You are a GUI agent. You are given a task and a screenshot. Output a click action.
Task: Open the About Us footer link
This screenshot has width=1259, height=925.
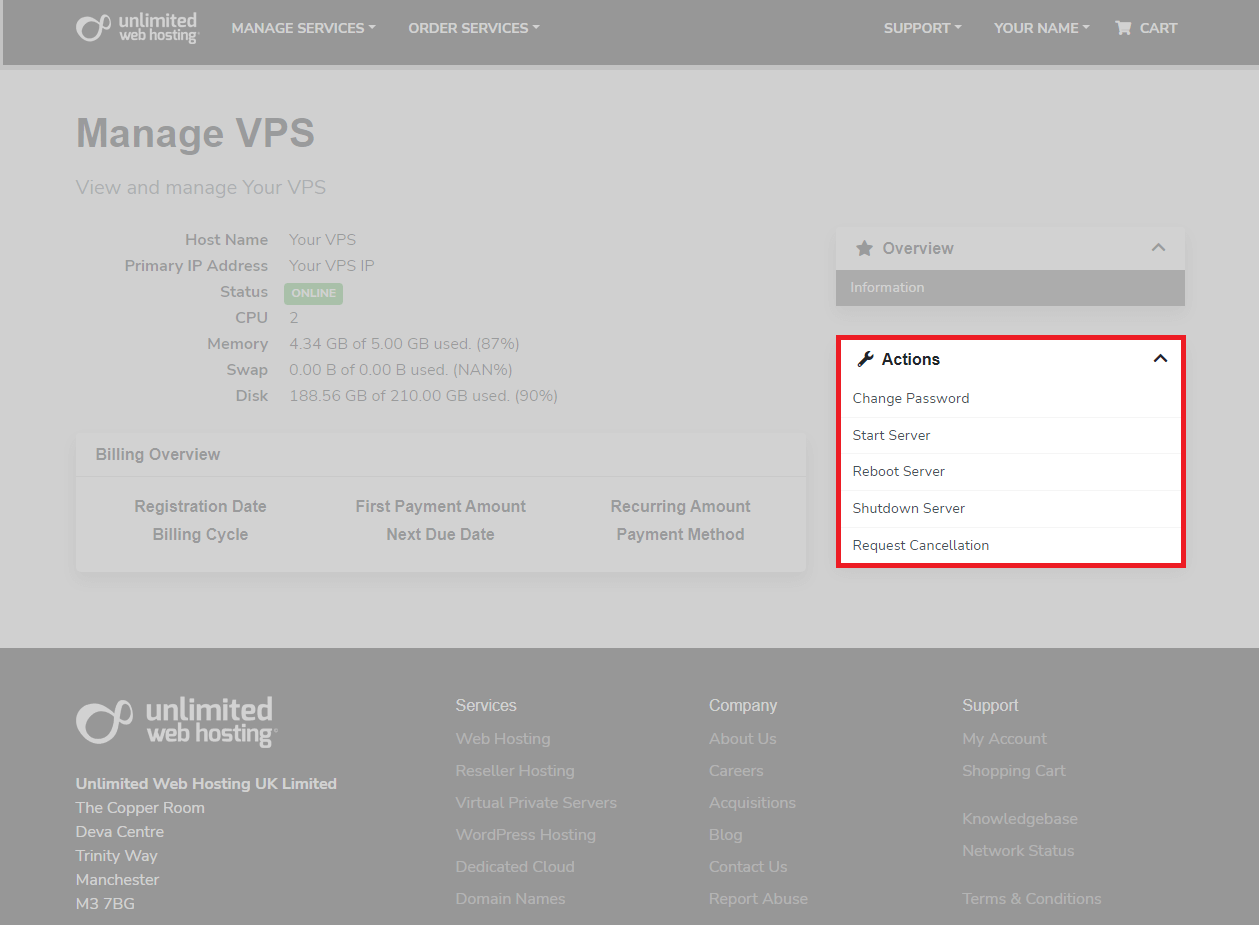[743, 739]
